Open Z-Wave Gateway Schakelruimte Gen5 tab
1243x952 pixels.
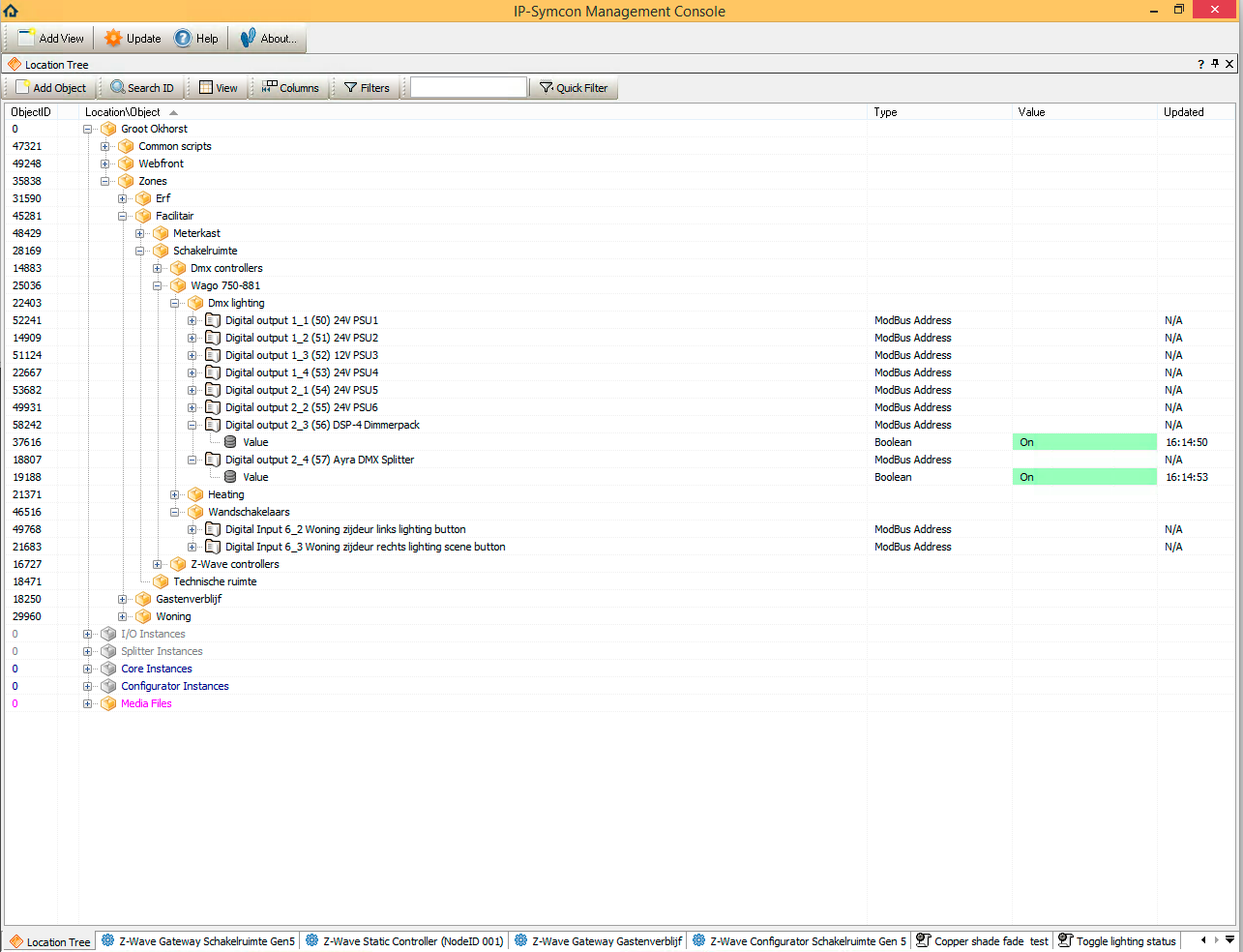(x=198, y=941)
